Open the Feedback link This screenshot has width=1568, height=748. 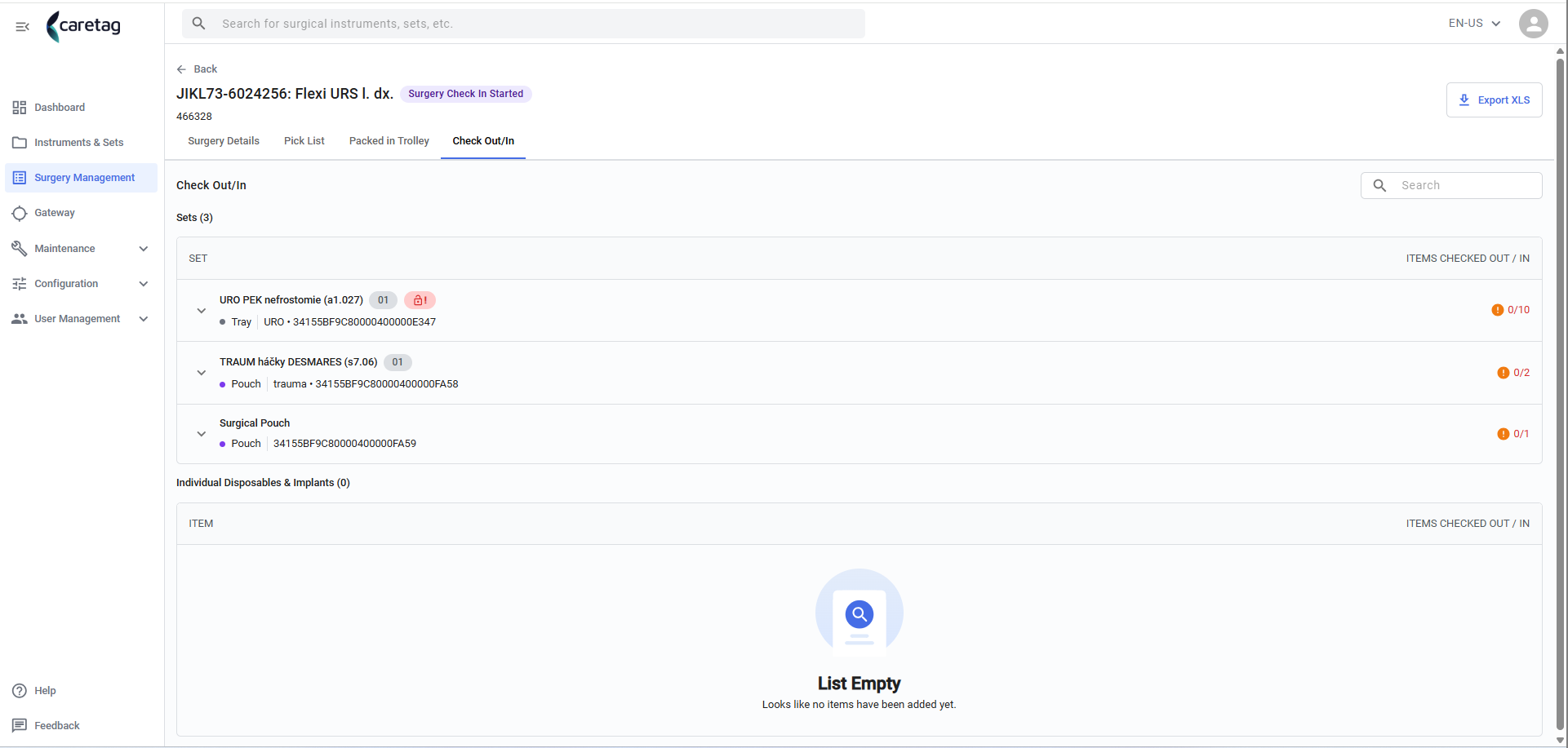57,726
